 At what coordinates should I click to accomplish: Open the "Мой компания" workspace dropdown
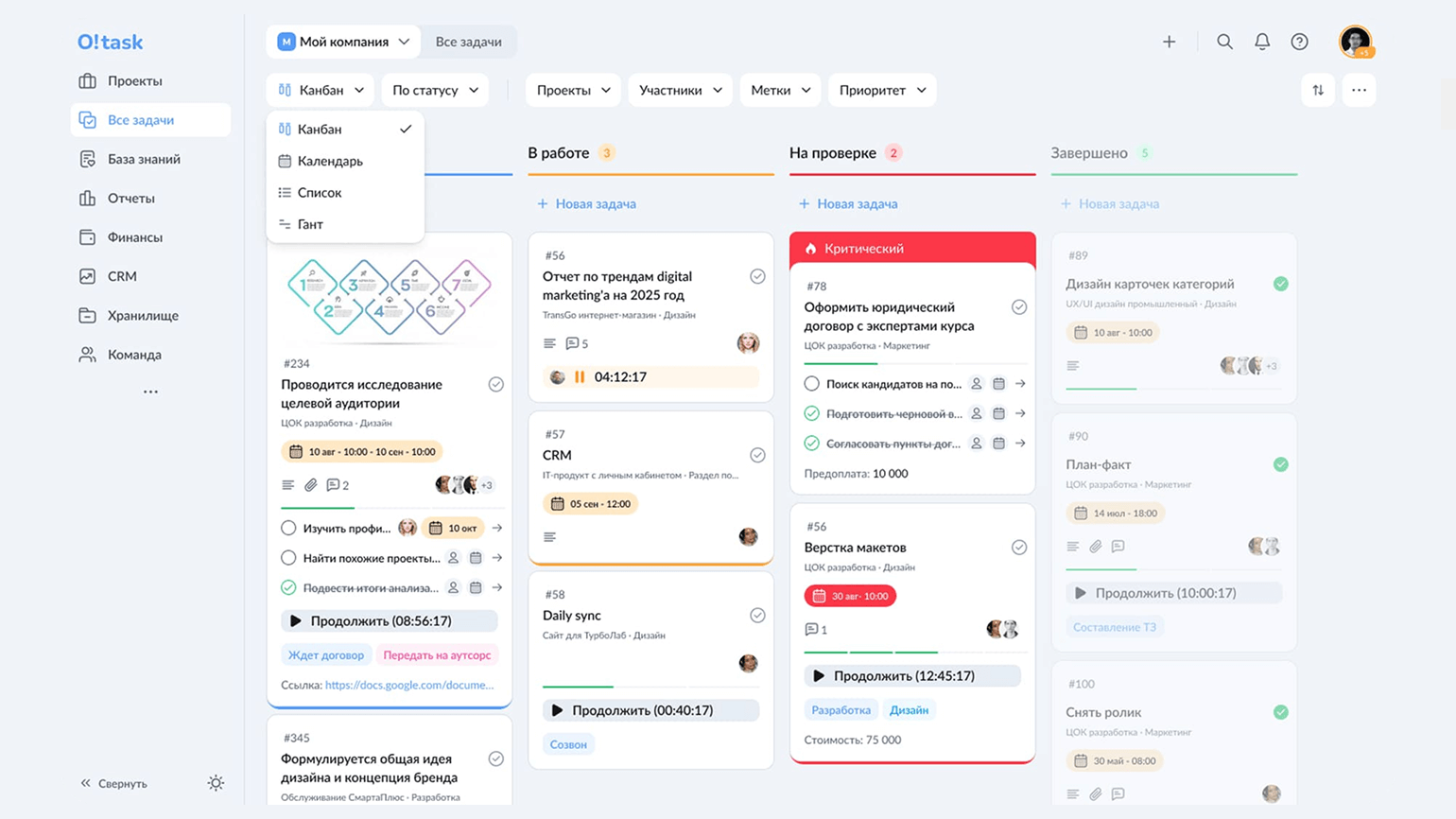343,42
